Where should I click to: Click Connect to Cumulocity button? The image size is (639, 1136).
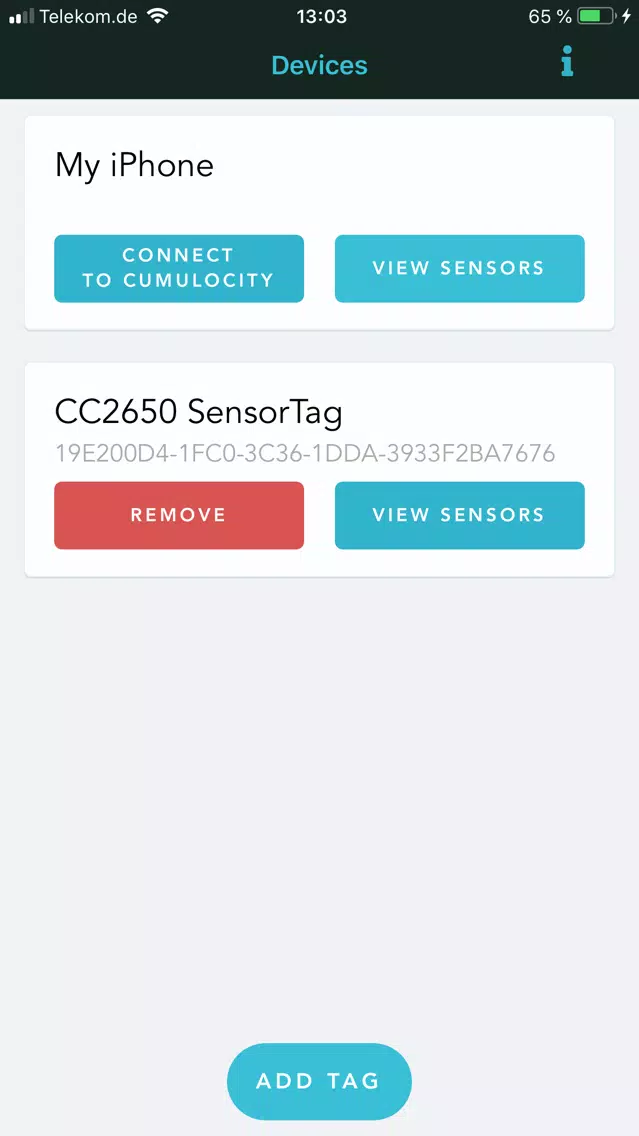179,268
